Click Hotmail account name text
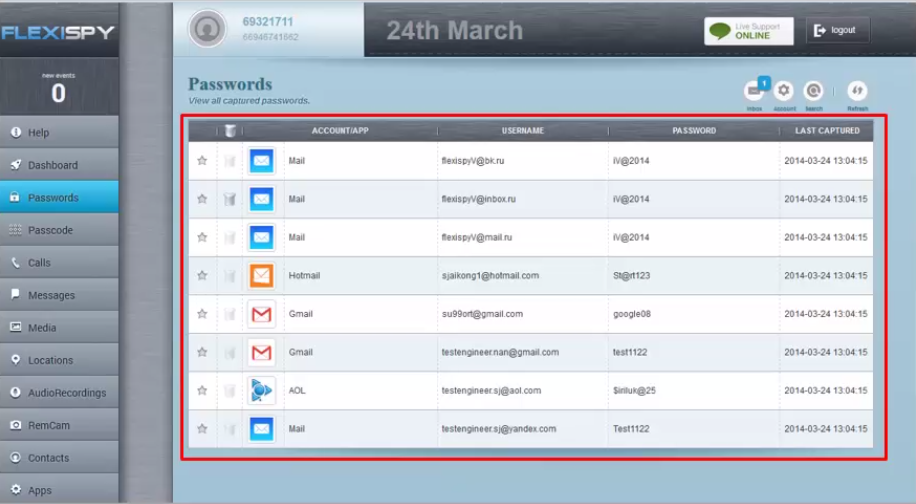916x504 pixels. [x=304, y=276]
